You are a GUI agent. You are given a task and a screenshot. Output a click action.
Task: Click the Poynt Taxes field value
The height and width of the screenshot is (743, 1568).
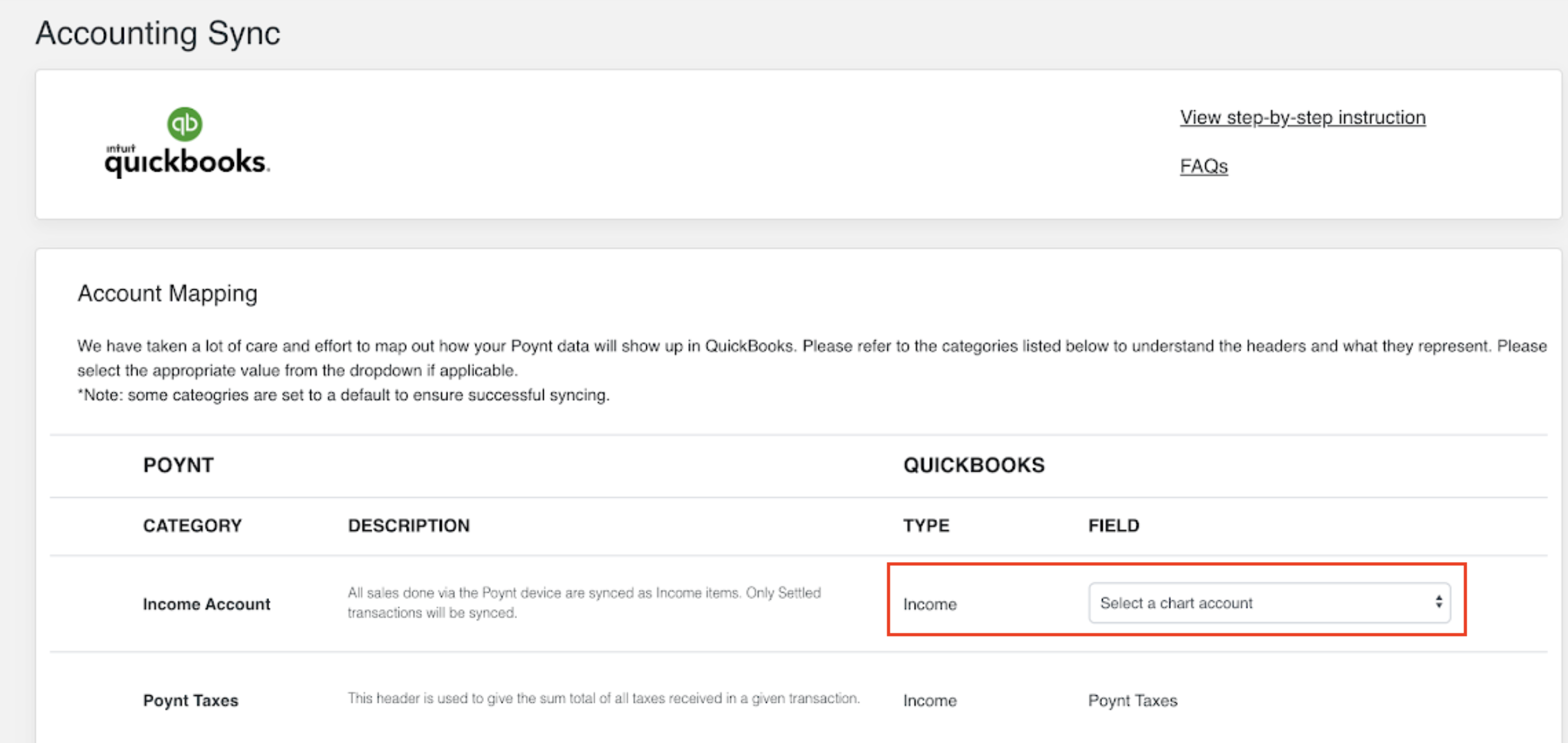pyautogui.click(x=1133, y=700)
